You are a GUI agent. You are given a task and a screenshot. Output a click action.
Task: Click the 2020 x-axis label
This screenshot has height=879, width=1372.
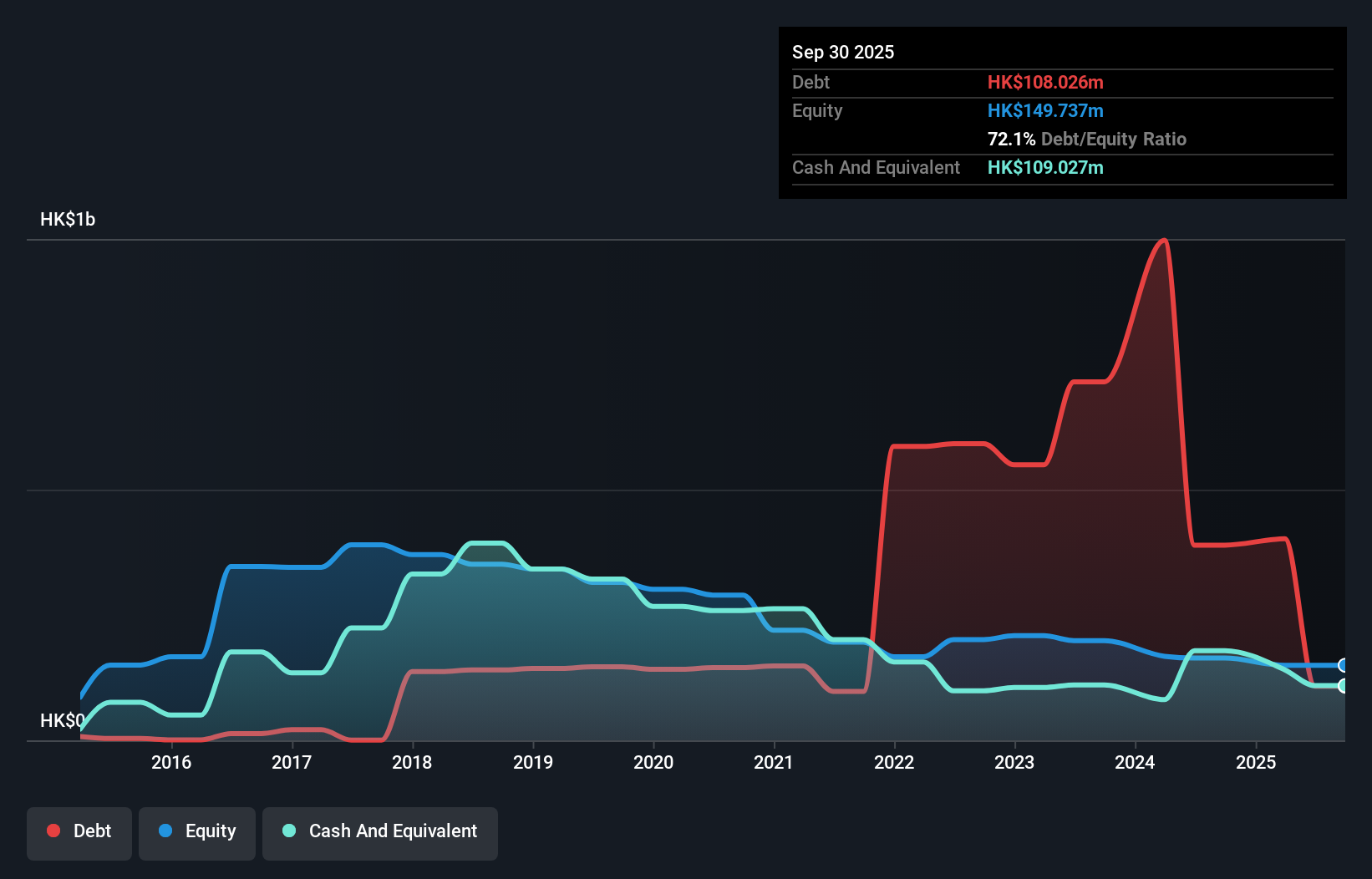653,762
